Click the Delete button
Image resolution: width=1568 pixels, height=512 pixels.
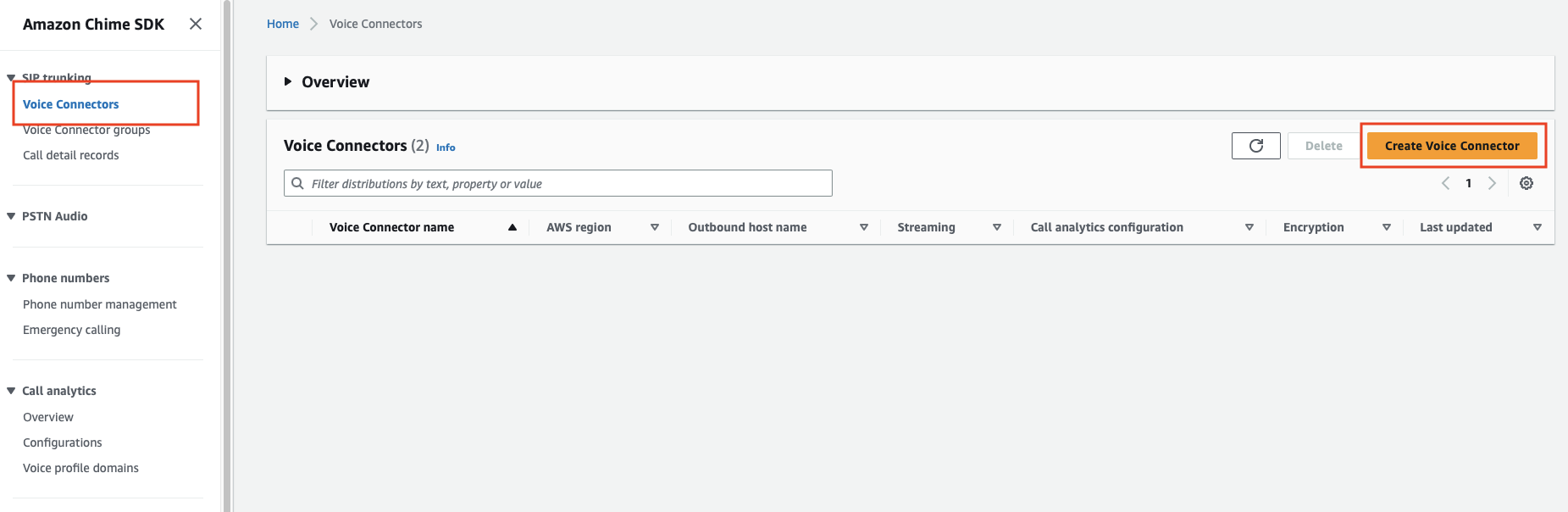tap(1324, 146)
